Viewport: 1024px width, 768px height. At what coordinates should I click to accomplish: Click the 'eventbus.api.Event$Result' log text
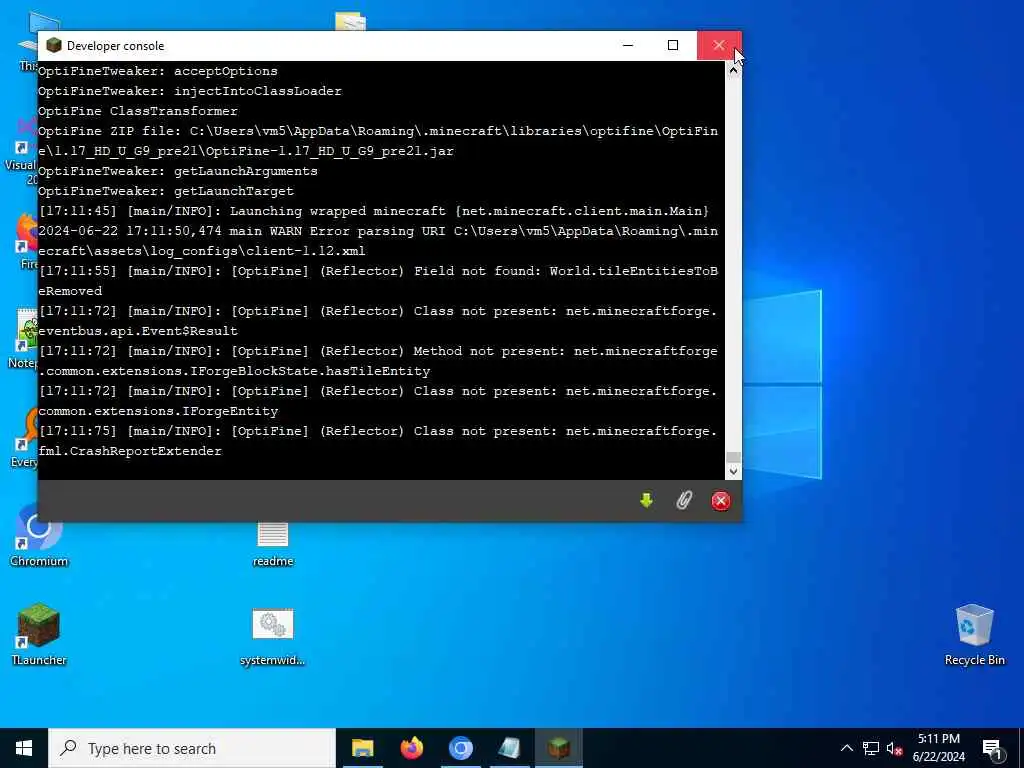pyautogui.click(x=138, y=331)
